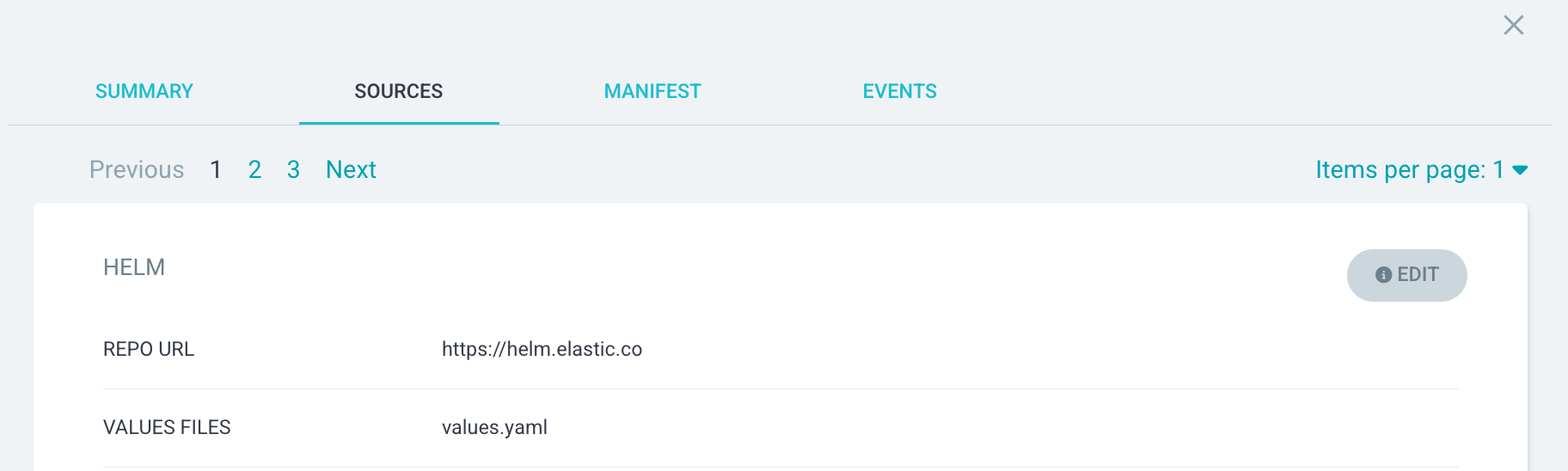
Task: Click the Previous pagination link
Action: [x=137, y=170]
